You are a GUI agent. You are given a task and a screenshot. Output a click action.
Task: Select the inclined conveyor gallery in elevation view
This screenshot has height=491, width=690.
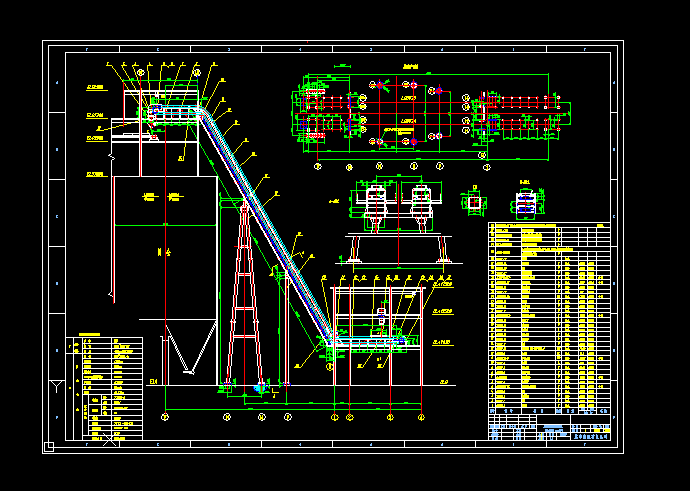coord(266,227)
